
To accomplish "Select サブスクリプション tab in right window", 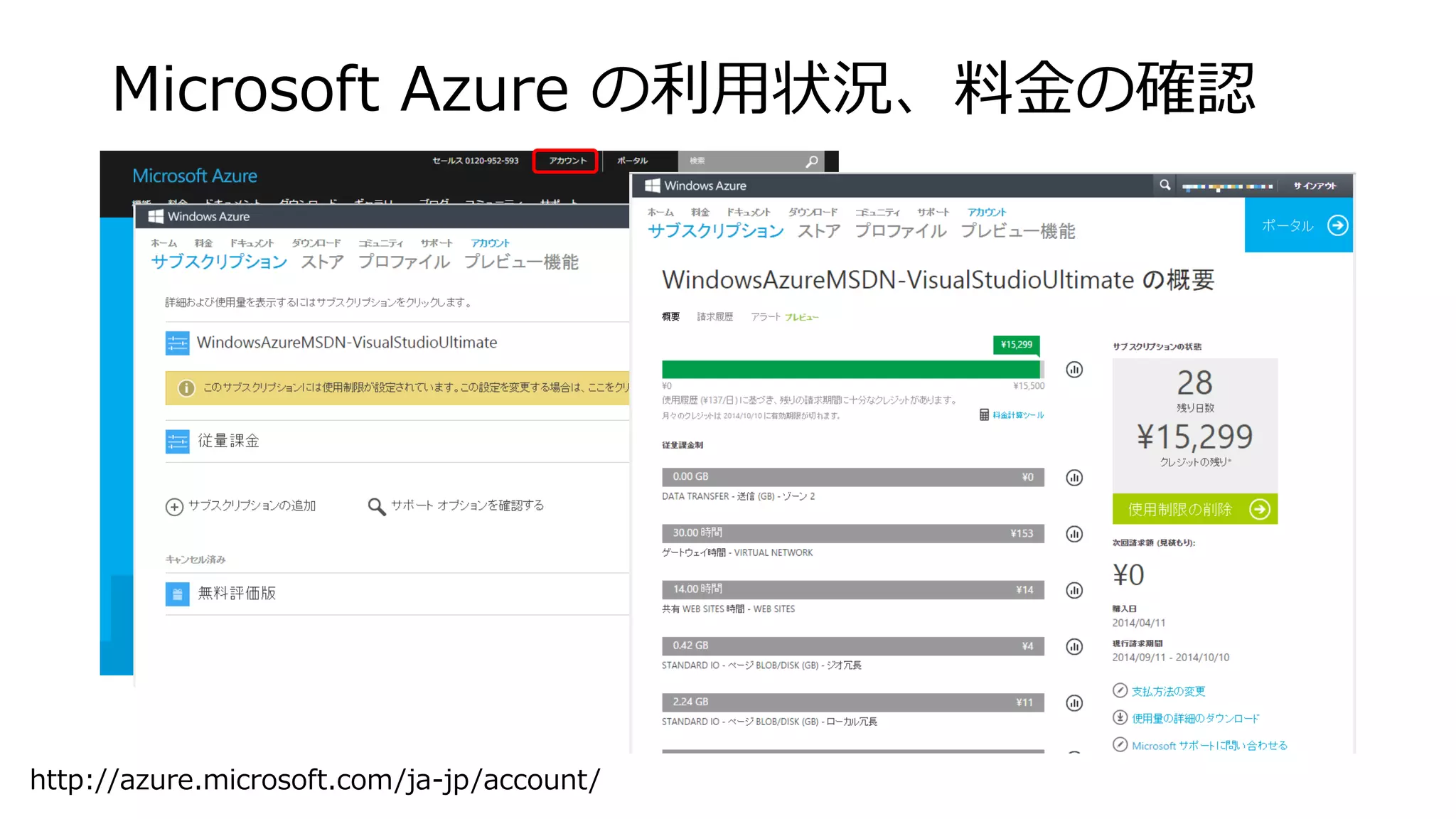I will coord(715,230).
